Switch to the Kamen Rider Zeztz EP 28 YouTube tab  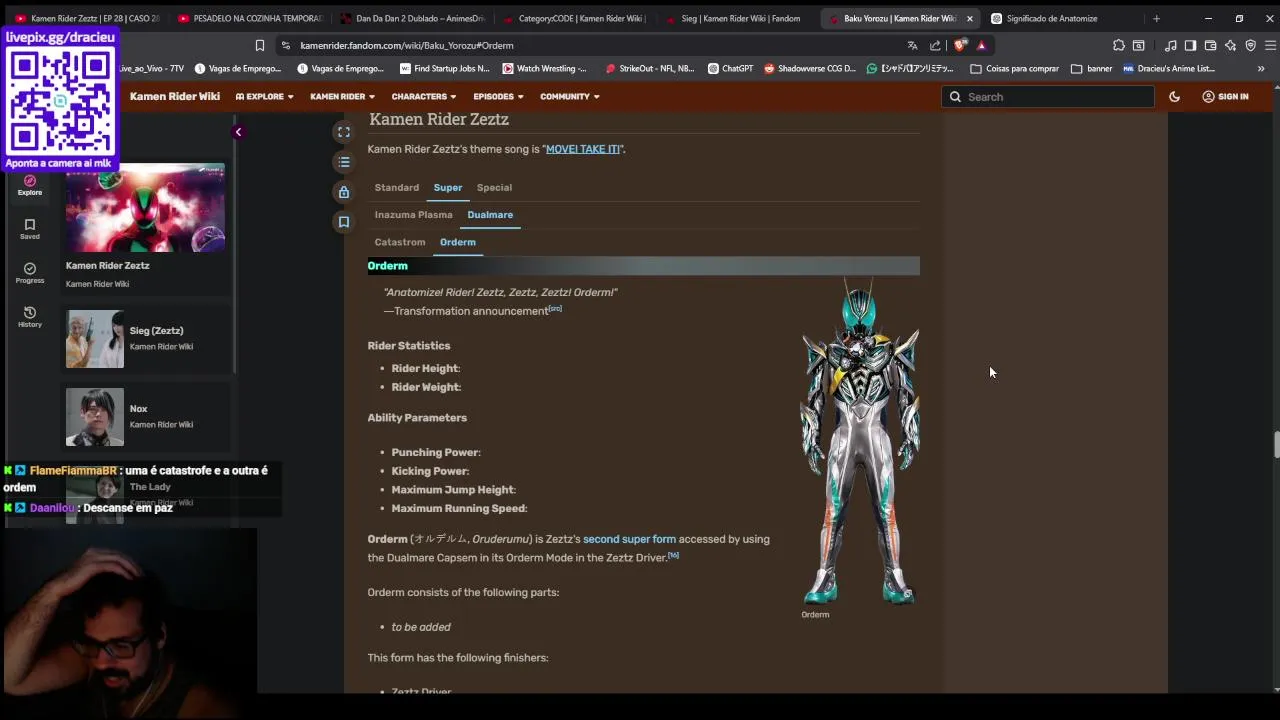click(x=86, y=18)
